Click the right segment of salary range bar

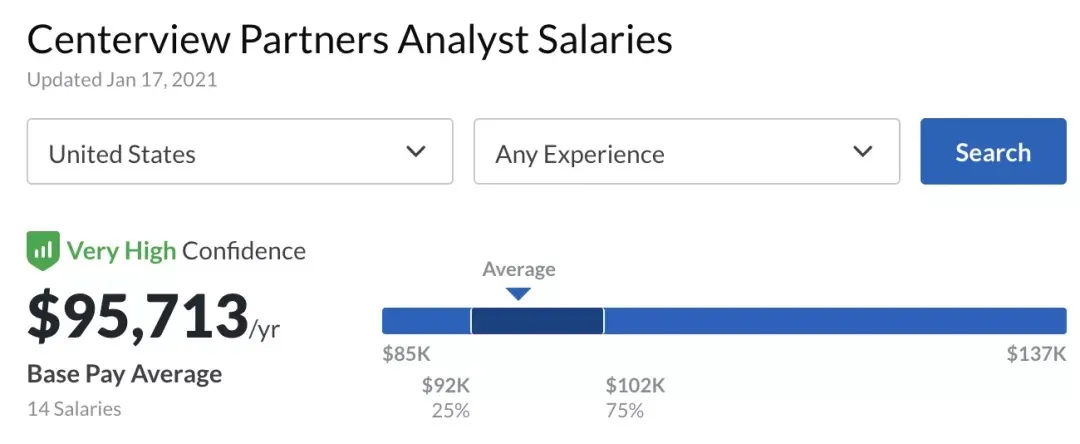[835, 321]
